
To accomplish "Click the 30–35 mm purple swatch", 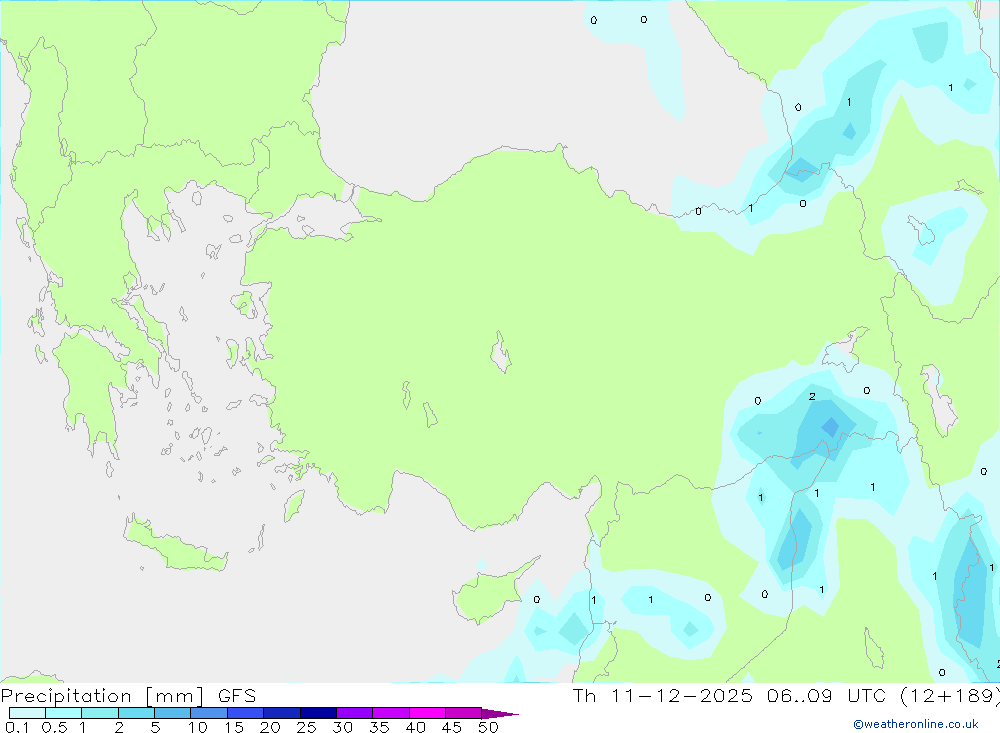I will 355,713.
